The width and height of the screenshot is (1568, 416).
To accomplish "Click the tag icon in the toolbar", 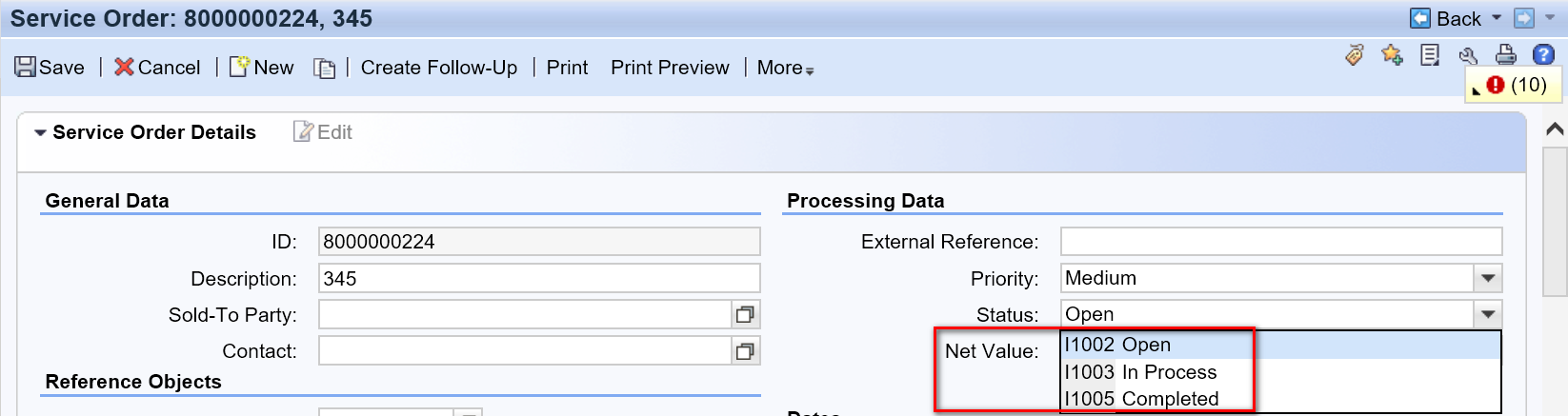I will (1355, 55).
